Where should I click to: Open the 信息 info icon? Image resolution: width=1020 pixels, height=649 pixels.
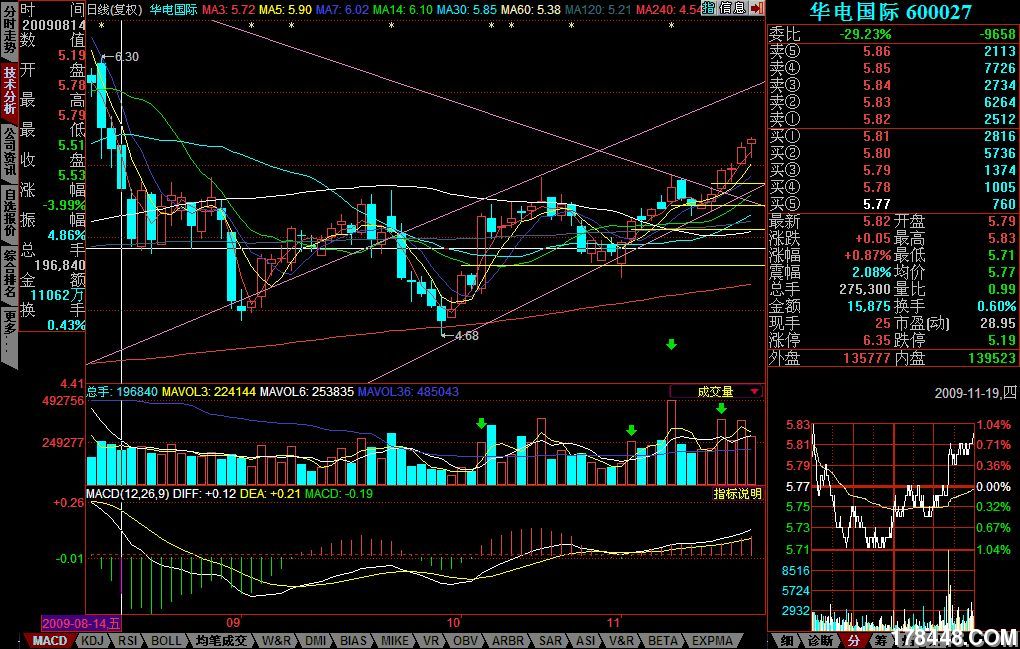(730, 8)
